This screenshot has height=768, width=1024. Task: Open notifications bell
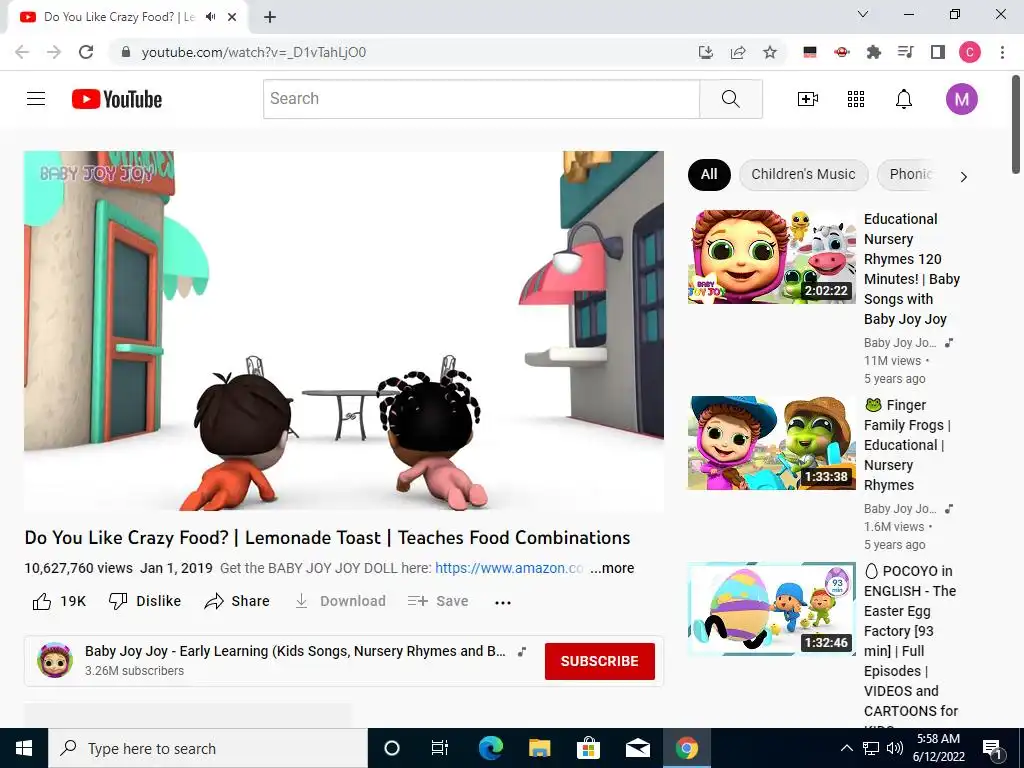pyautogui.click(x=904, y=99)
